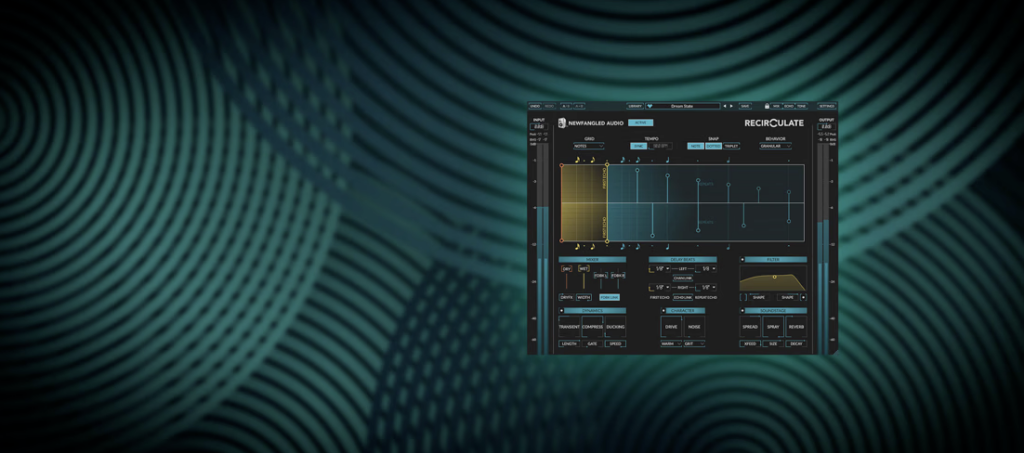Click the filter curve handle

(x=775, y=277)
